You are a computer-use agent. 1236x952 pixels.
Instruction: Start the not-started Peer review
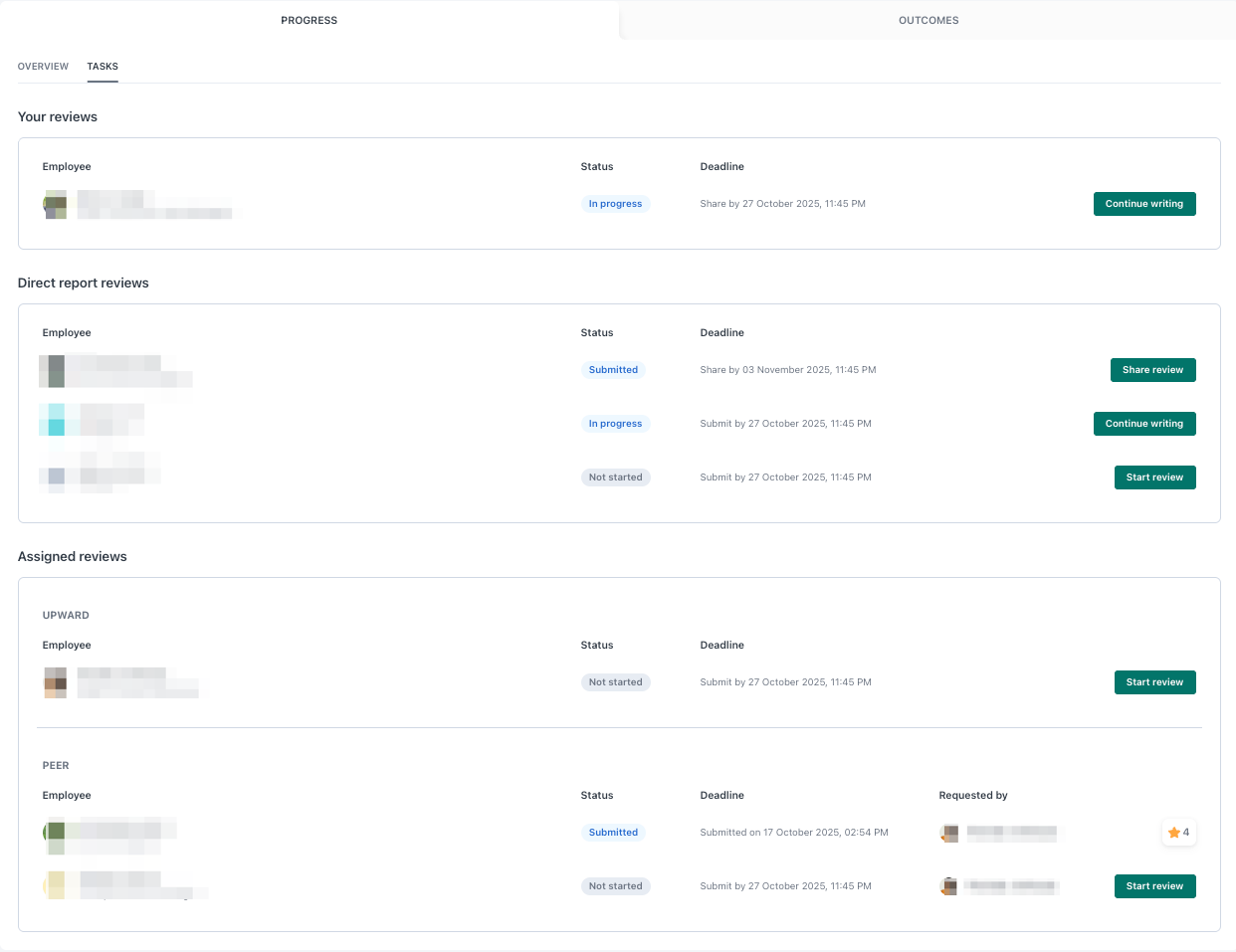pos(1154,886)
